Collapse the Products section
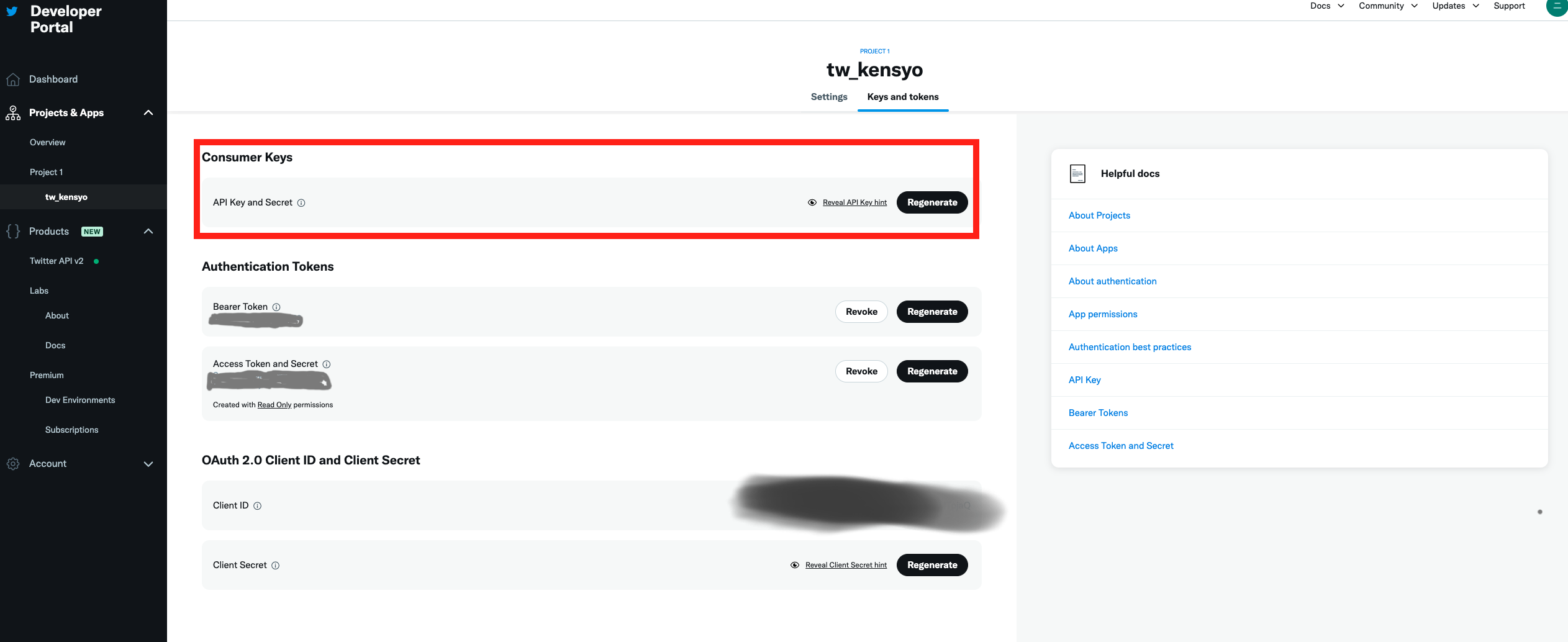 [x=148, y=232]
